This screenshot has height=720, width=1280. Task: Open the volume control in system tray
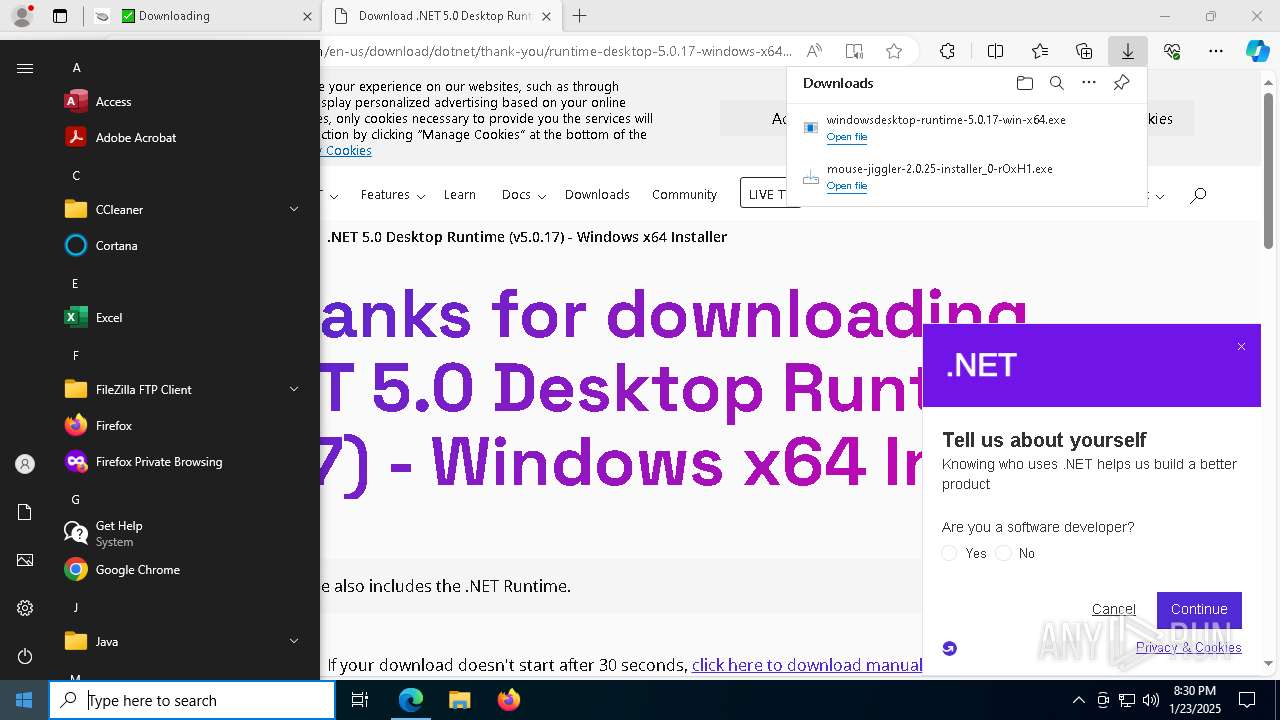click(1150, 700)
